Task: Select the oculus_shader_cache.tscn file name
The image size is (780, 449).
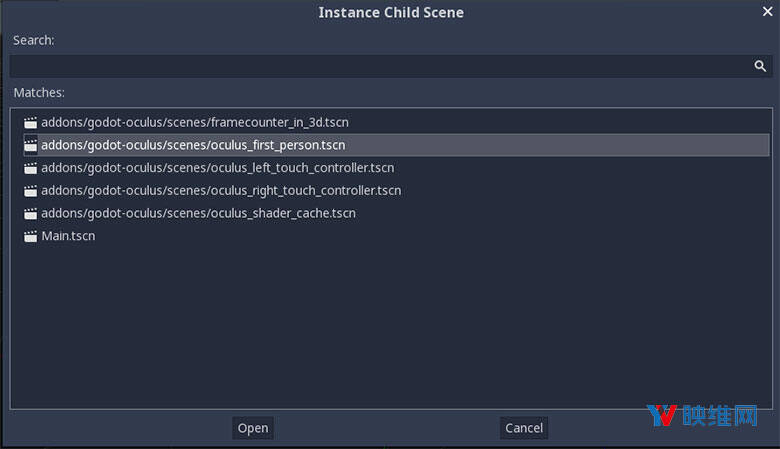Action: tap(198, 214)
